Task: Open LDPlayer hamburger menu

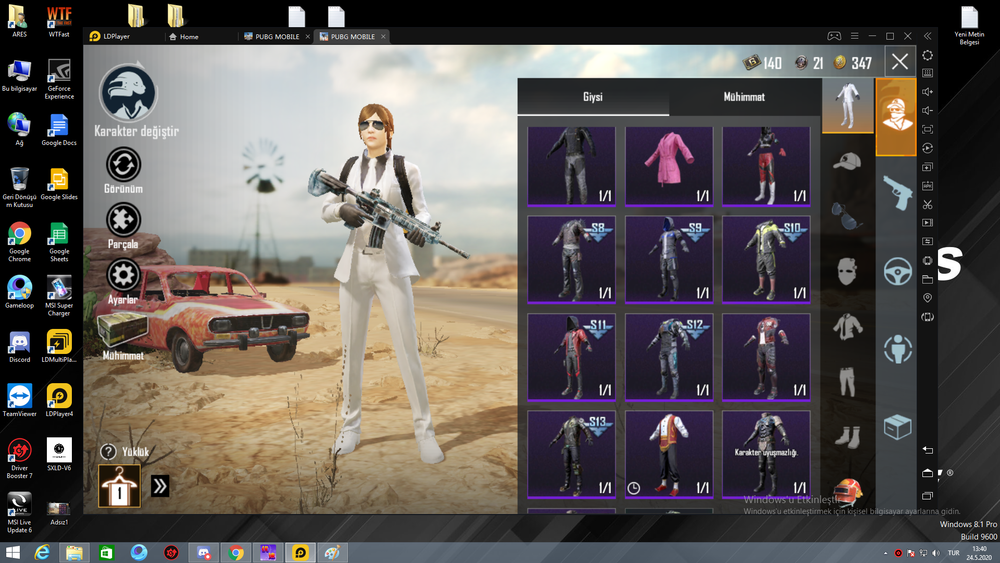Action: click(x=855, y=36)
